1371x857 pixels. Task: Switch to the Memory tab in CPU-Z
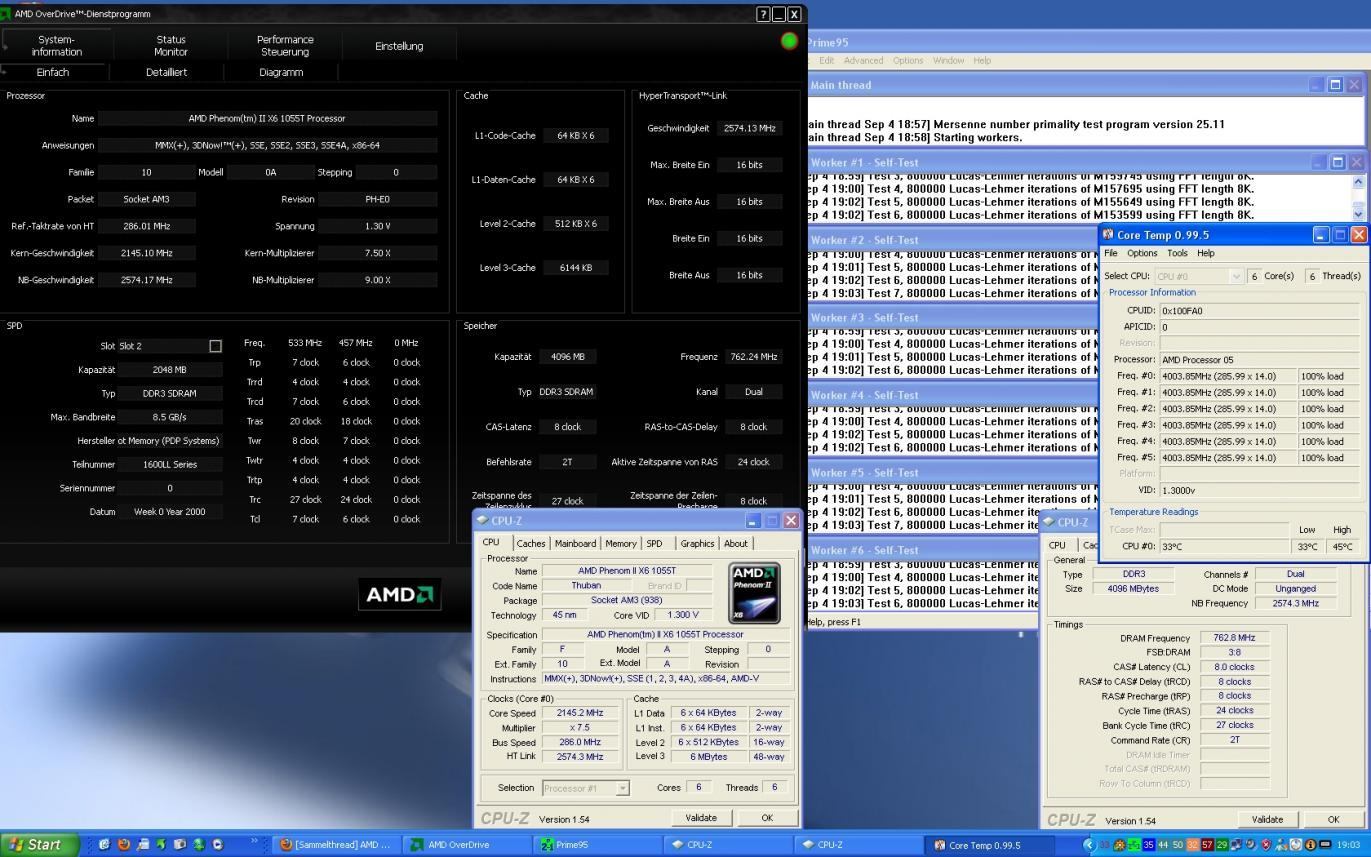(620, 544)
